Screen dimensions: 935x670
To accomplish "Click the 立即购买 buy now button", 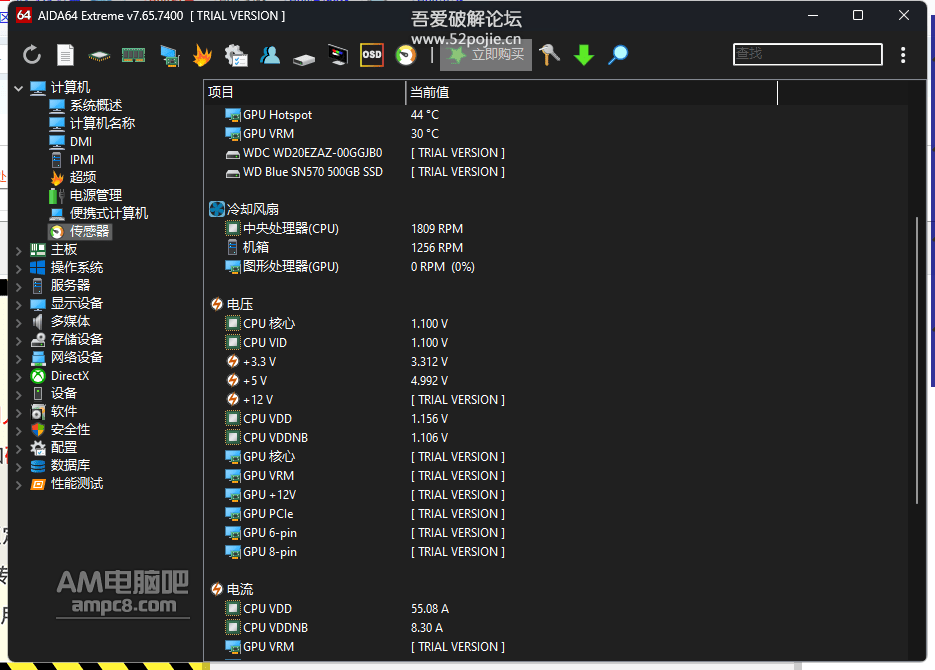I will (486, 55).
